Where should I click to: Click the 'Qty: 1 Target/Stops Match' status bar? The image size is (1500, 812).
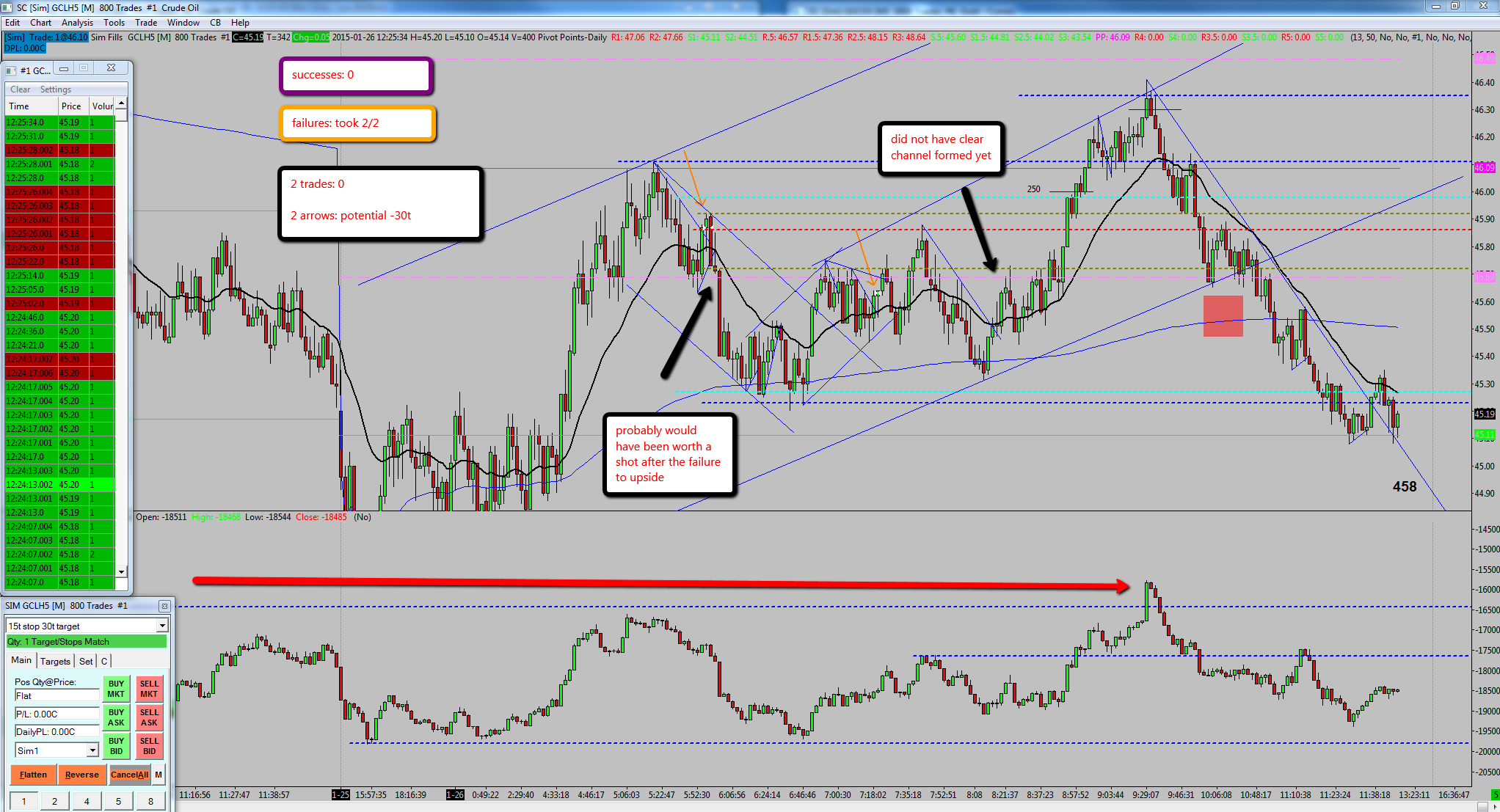click(x=87, y=642)
